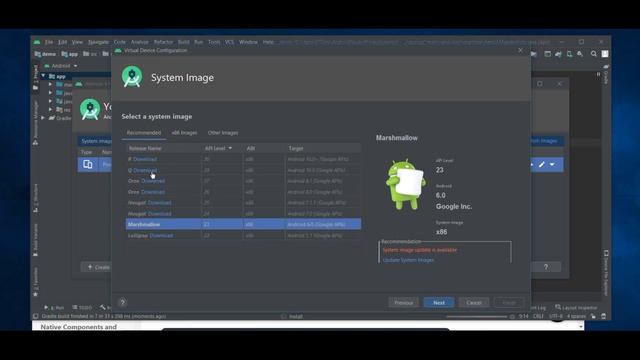Open the Navigate menu
This screenshot has width=640, height=360.
pos(98,42)
